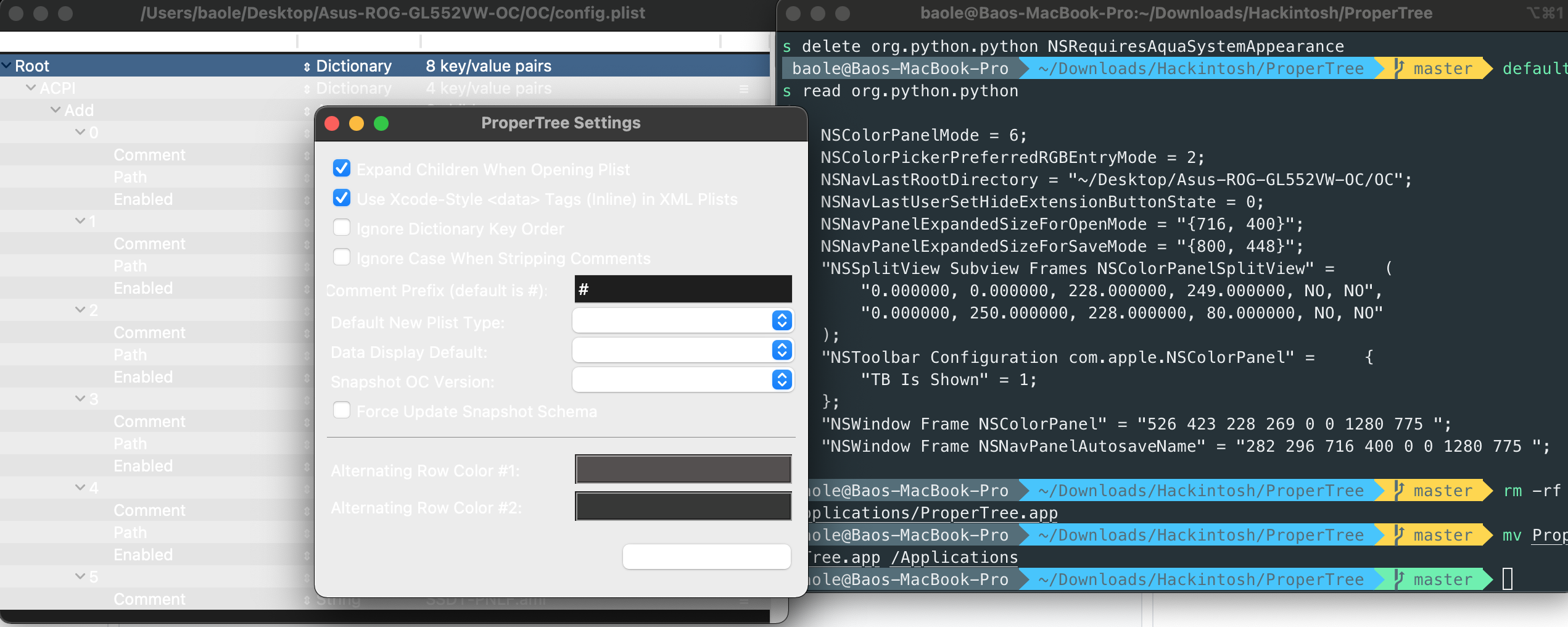Click the Comment Prefix input field
The height and width of the screenshot is (627, 1568).
(682, 289)
